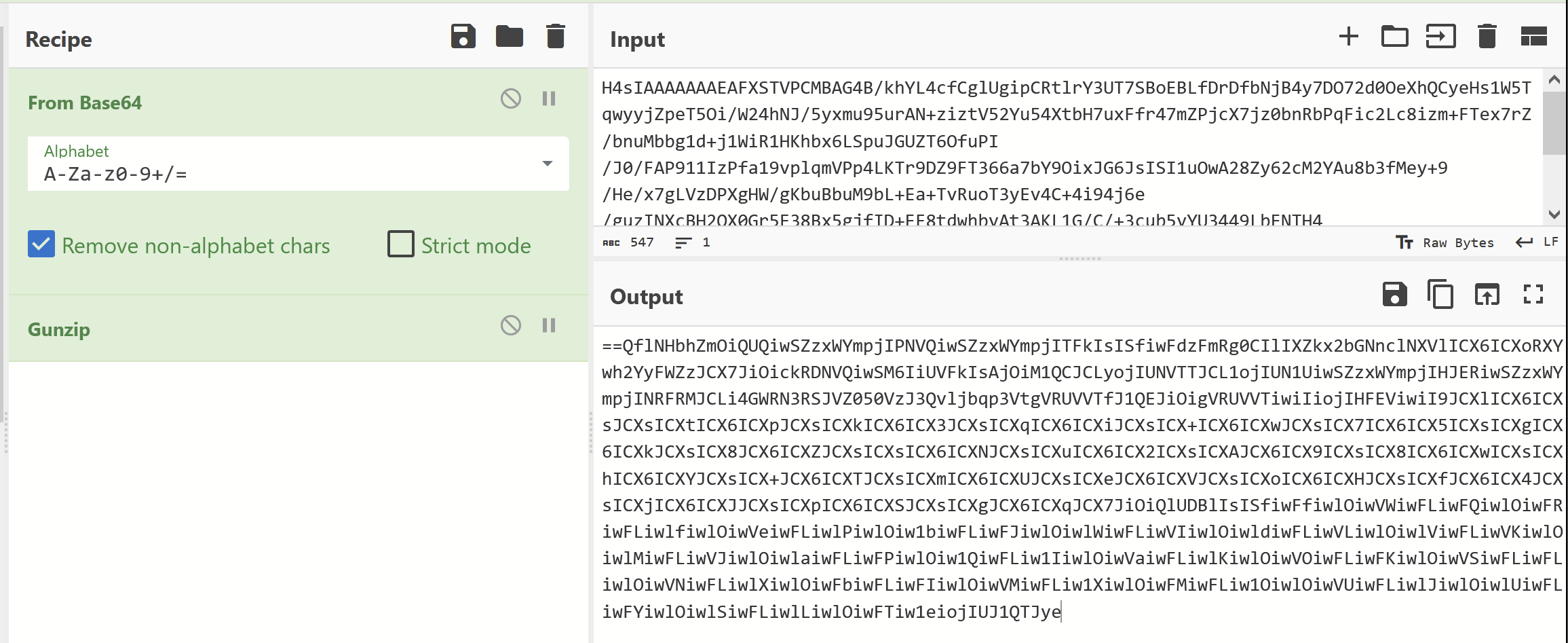Set a breakpoint on the Gunzip operation
The height and width of the screenshot is (643, 1568).
548,326
